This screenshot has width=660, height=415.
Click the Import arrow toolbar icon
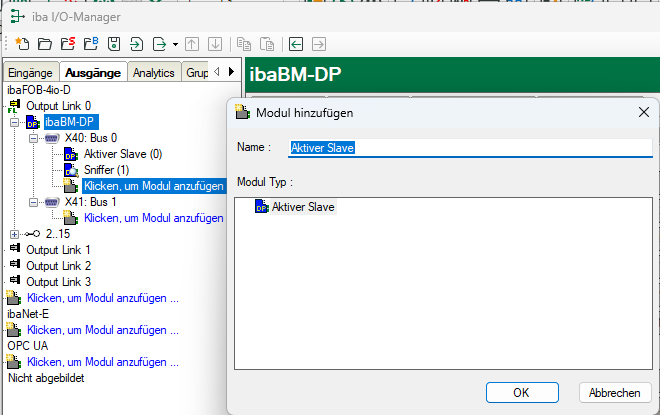136,44
